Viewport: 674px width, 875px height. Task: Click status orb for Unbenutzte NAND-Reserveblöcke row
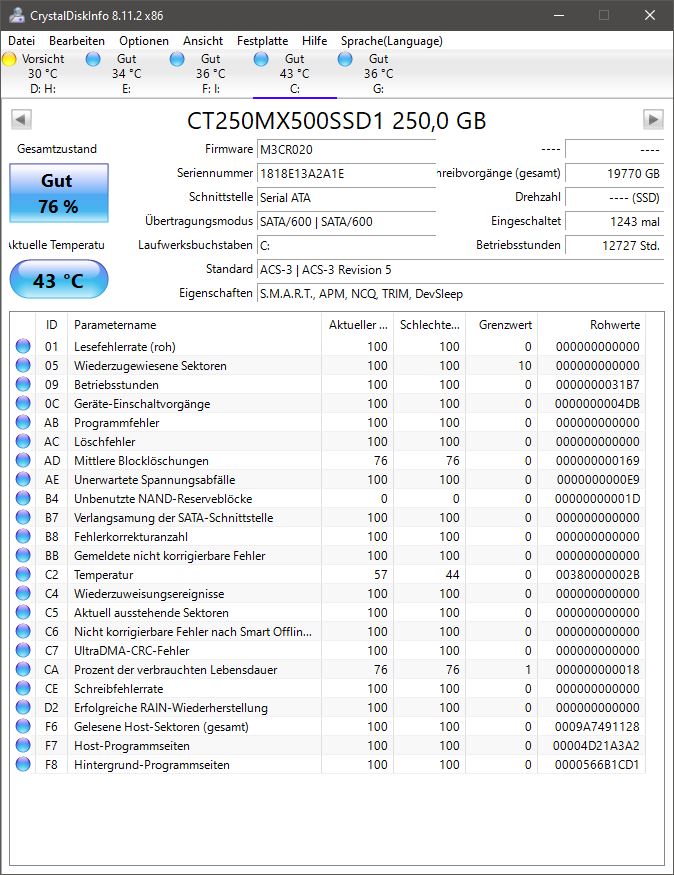coord(23,498)
